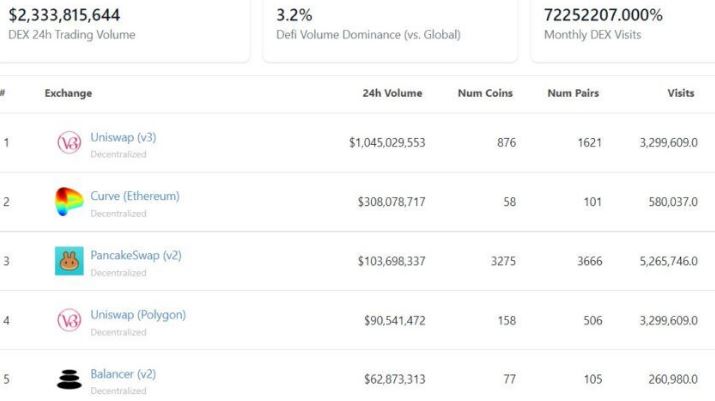Select the Monthly DEX Visits label
The height and width of the screenshot is (401, 715).
pyautogui.click(x=592, y=35)
